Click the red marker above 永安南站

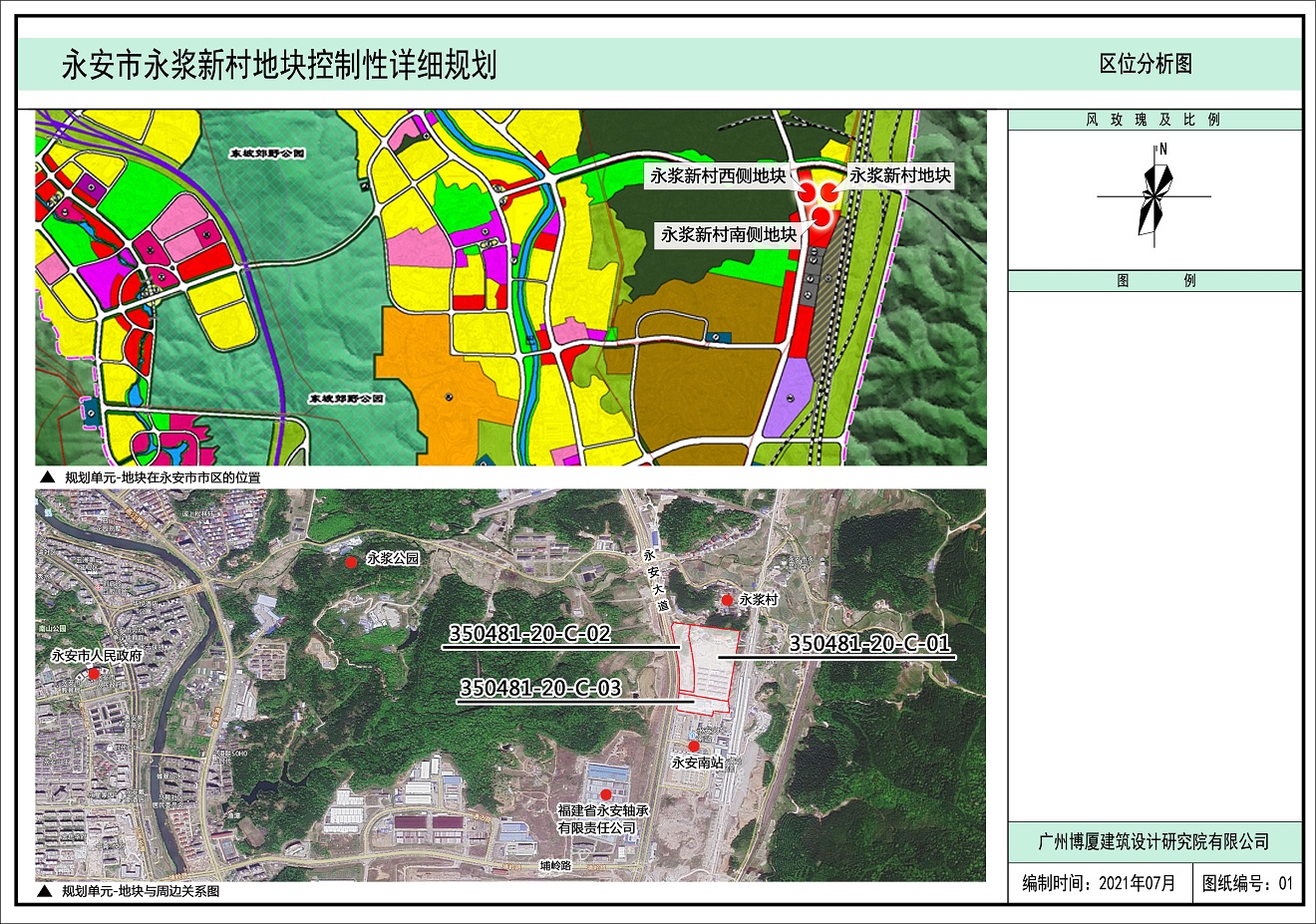click(x=694, y=746)
